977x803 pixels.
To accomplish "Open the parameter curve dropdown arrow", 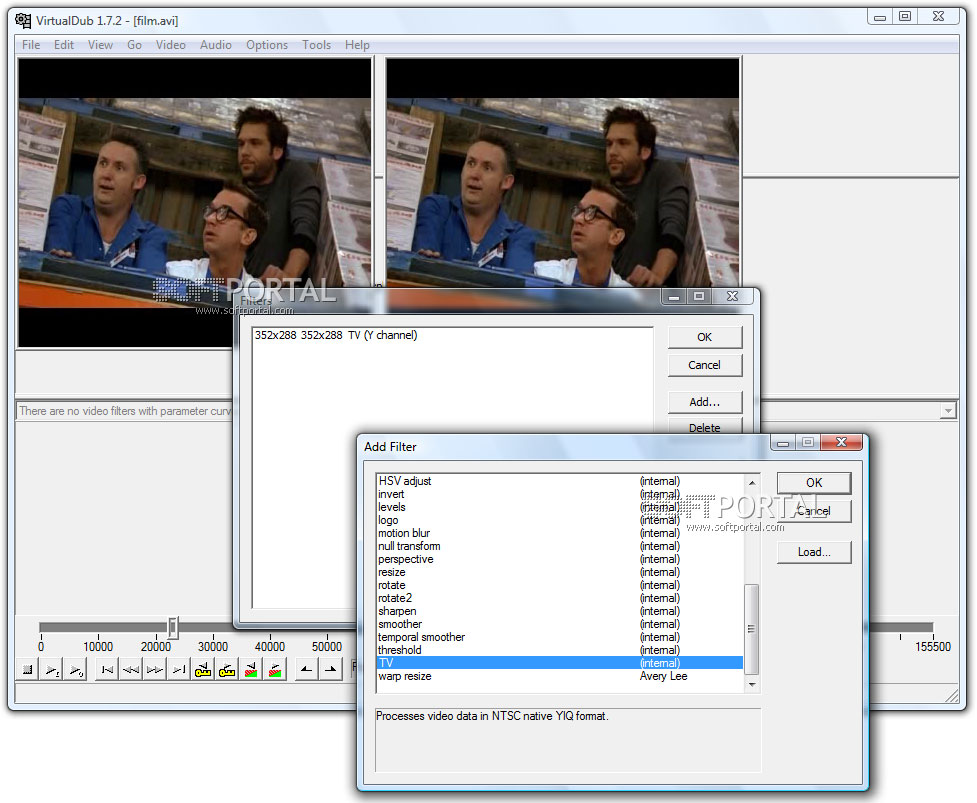I will (x=948, y=411).
